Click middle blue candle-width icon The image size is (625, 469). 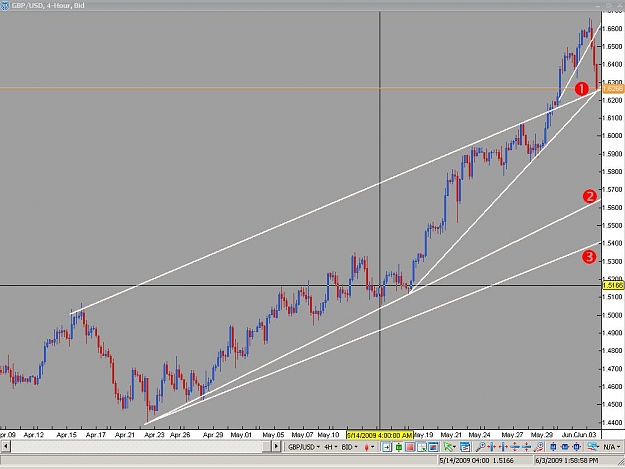[x=565, y=447]
